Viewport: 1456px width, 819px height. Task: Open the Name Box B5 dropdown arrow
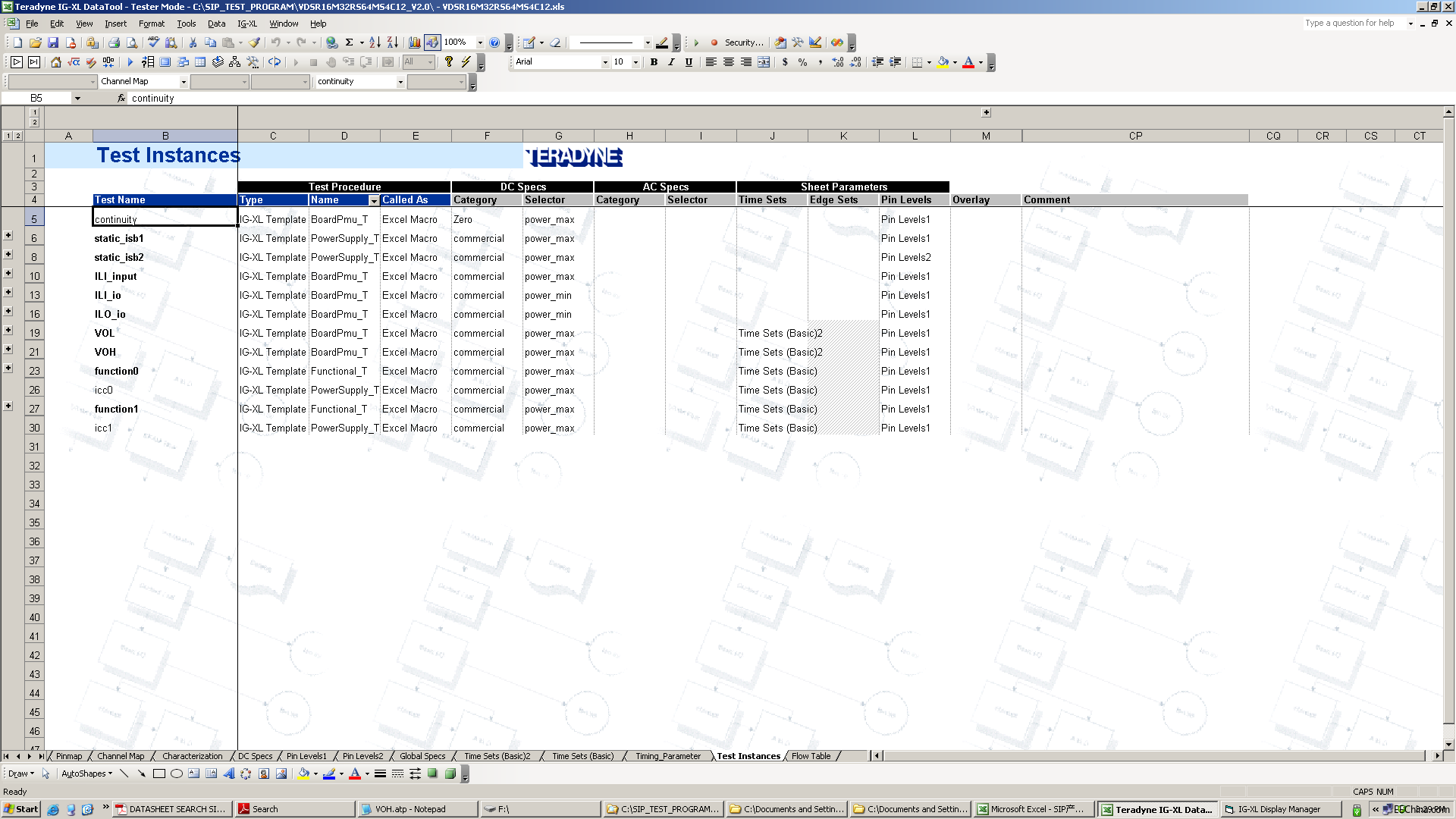77,98
